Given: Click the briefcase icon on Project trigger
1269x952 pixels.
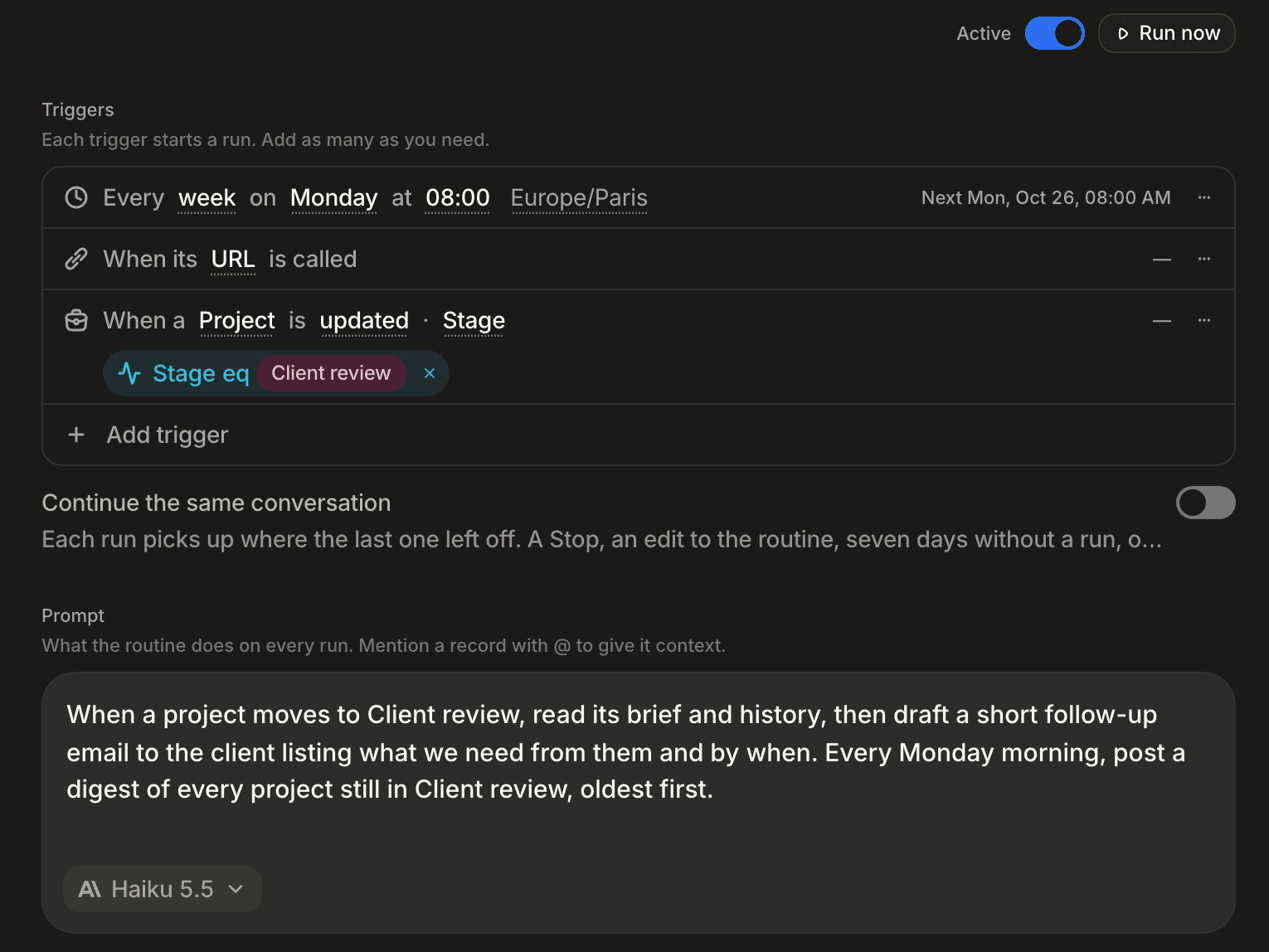Looking at the screenshot, I should point(76,320).
